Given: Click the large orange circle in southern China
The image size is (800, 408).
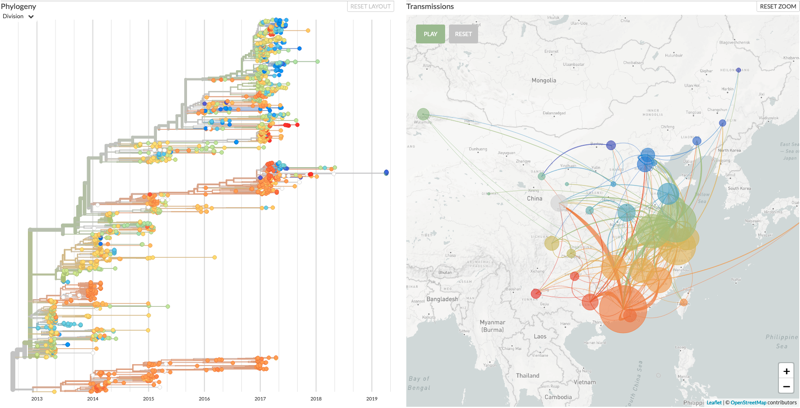Looking at the screenshot, I should click(x=623, y=310).
